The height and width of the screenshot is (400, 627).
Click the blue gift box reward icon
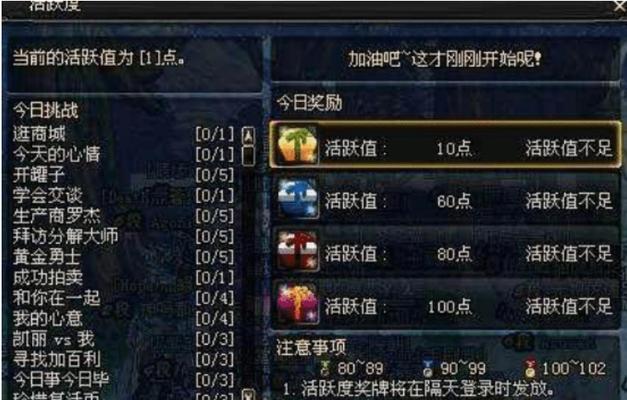tap(298, 199)
